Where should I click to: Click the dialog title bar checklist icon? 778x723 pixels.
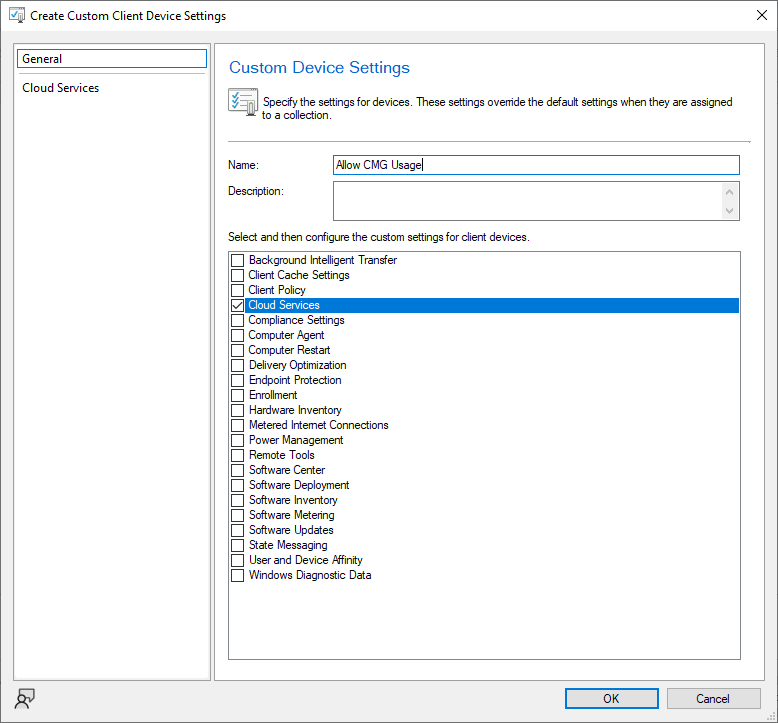pyautogui.click(x=16, y=16)
